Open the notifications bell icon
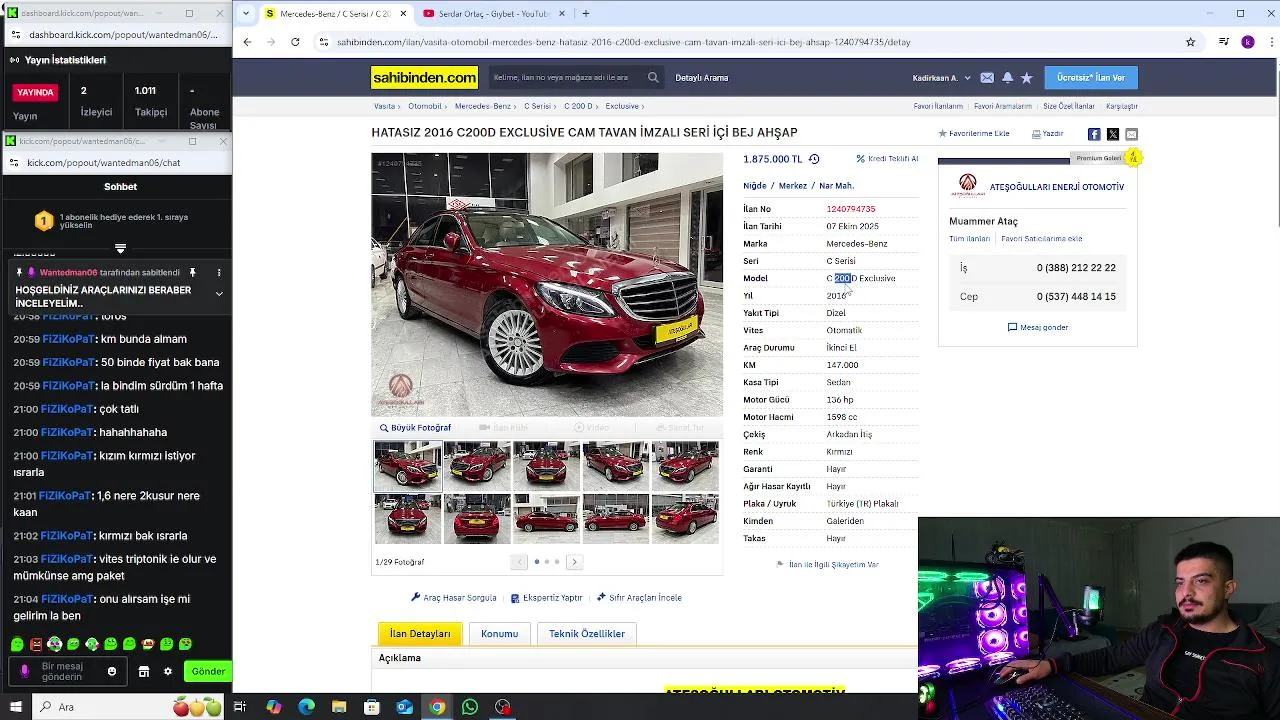Screen dimensions: 1280x720 [1007, 78]
